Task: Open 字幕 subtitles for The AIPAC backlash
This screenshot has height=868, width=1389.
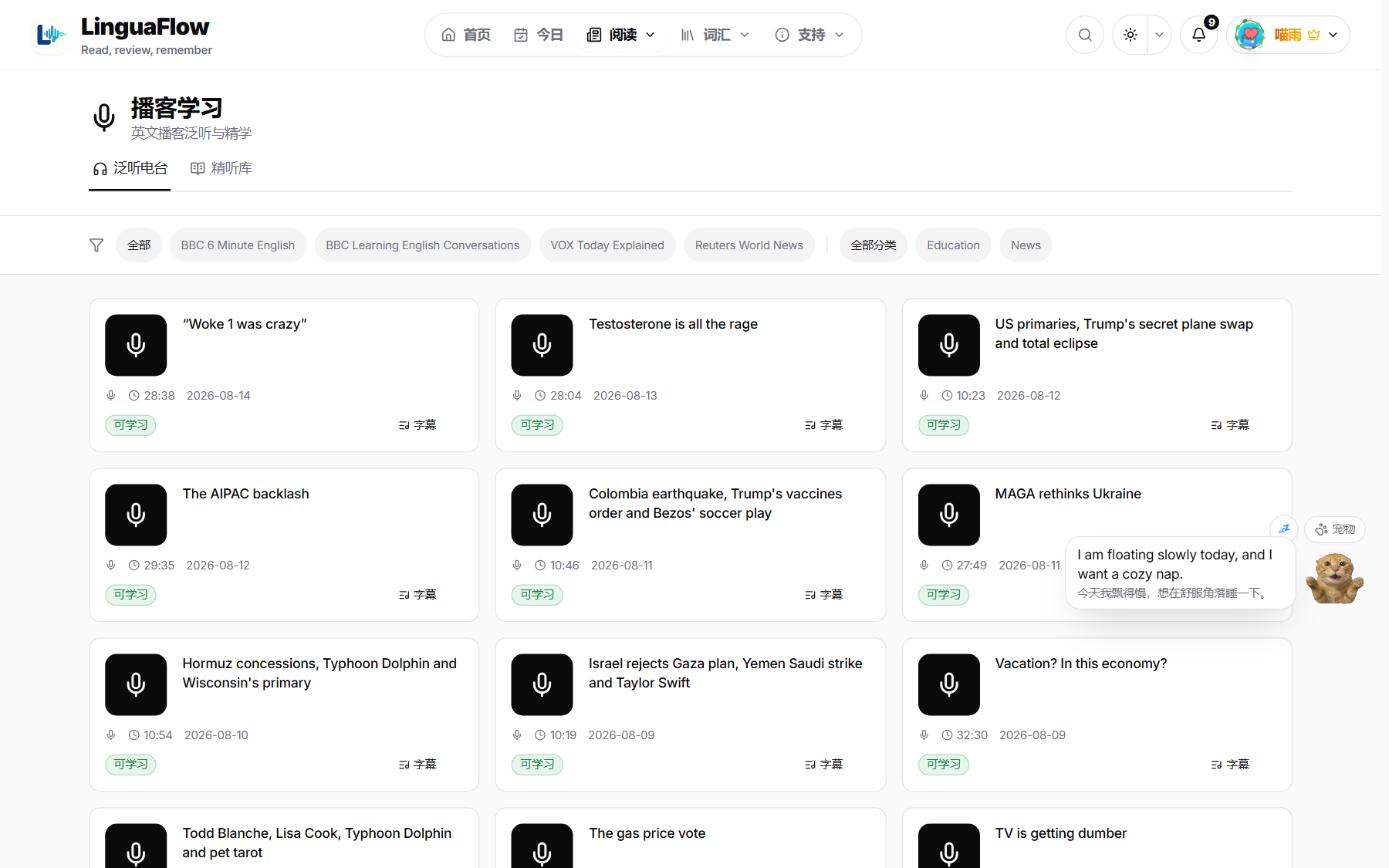Action: point(417,595)
